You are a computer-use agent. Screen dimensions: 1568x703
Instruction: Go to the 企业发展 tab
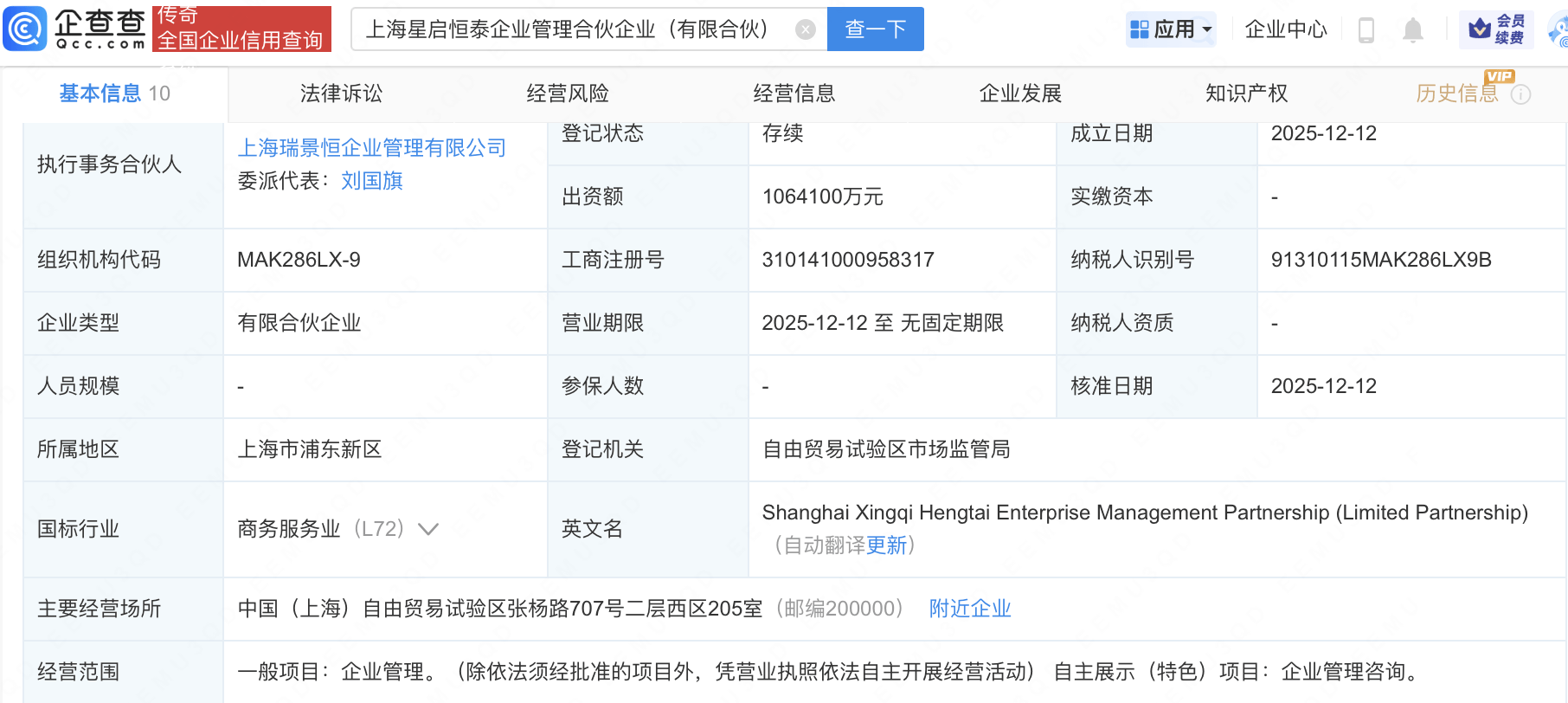[x=1020, y=94]
